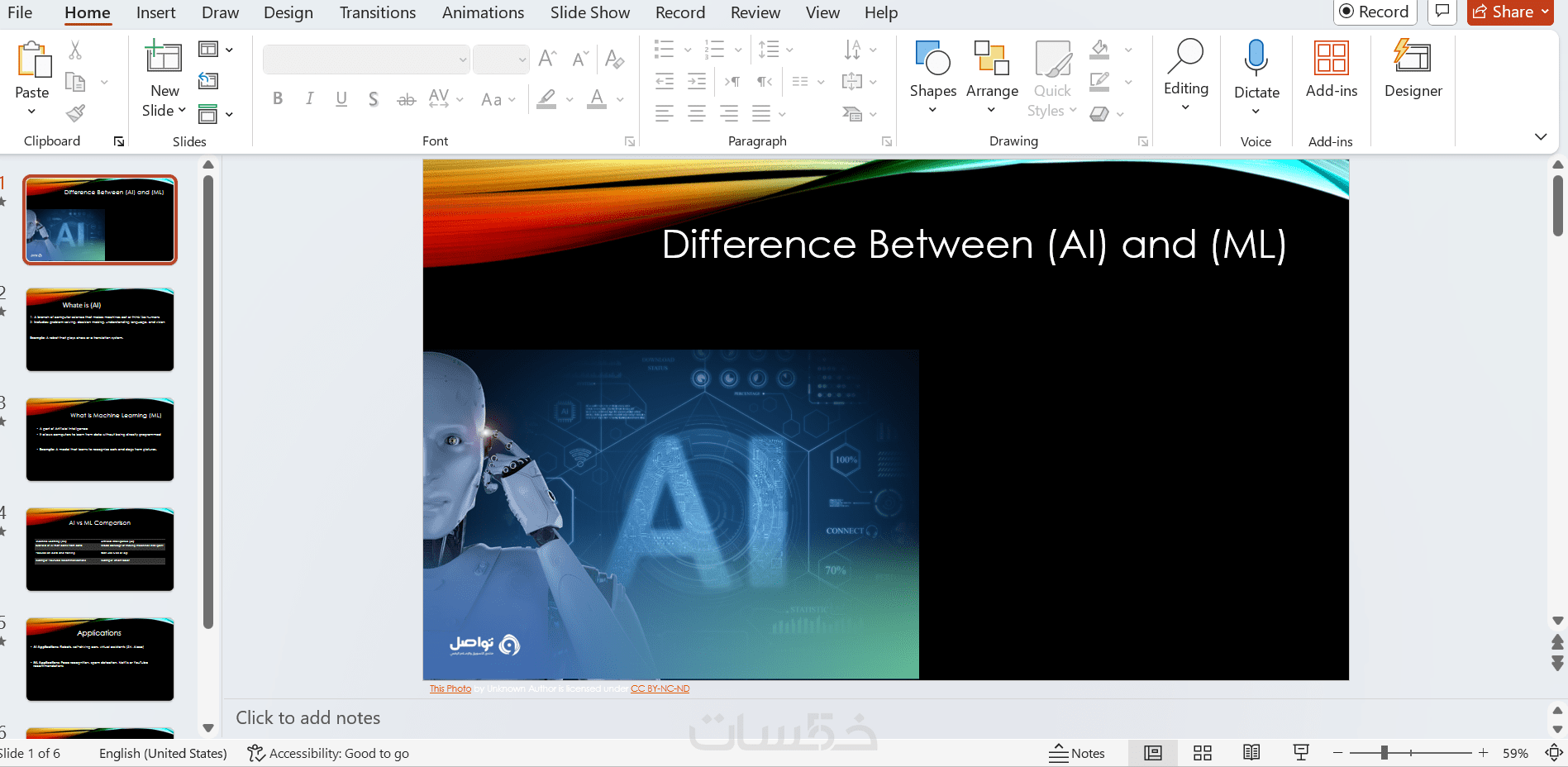Screen dimensions: 1568x767
Task: Toggle right-to-left text direction
Action: [x=765, y=81]
